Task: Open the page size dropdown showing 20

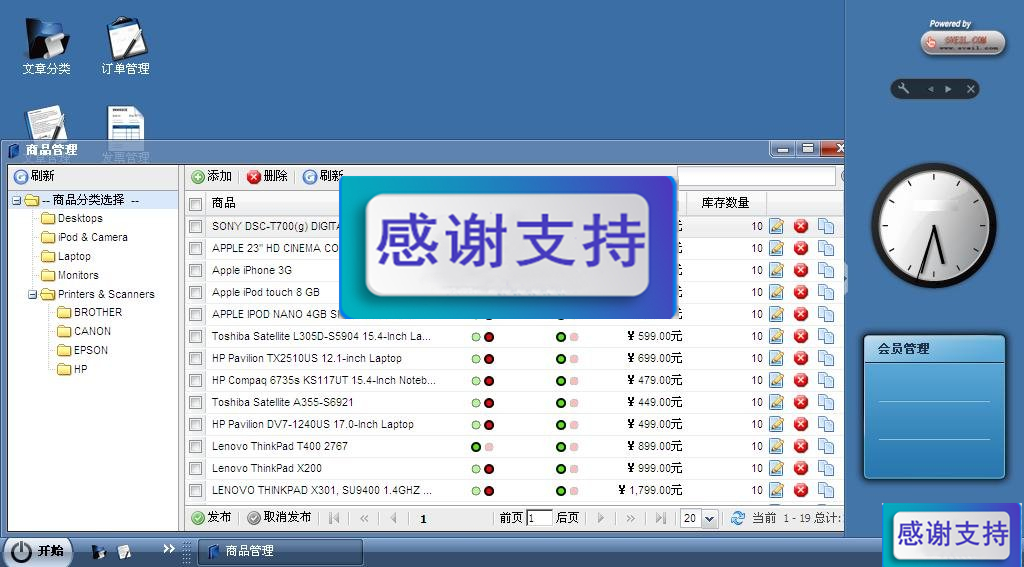Action: [x=709, y=519]
